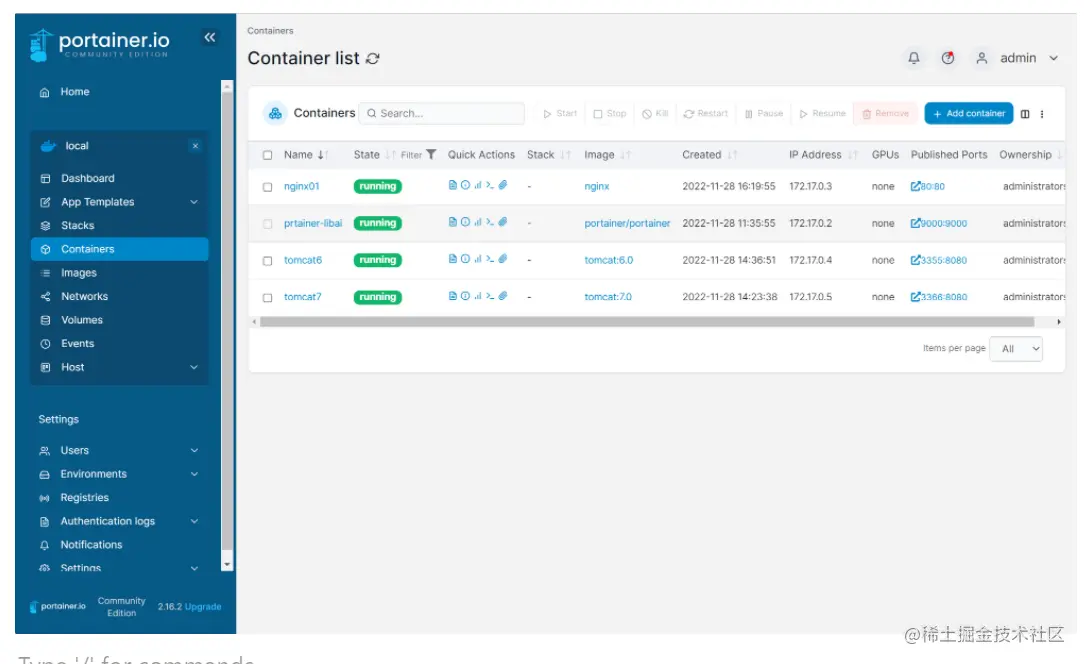Expand the App Templates submenu
This screenshot has height=664, width=1084.
coord(194,202)
